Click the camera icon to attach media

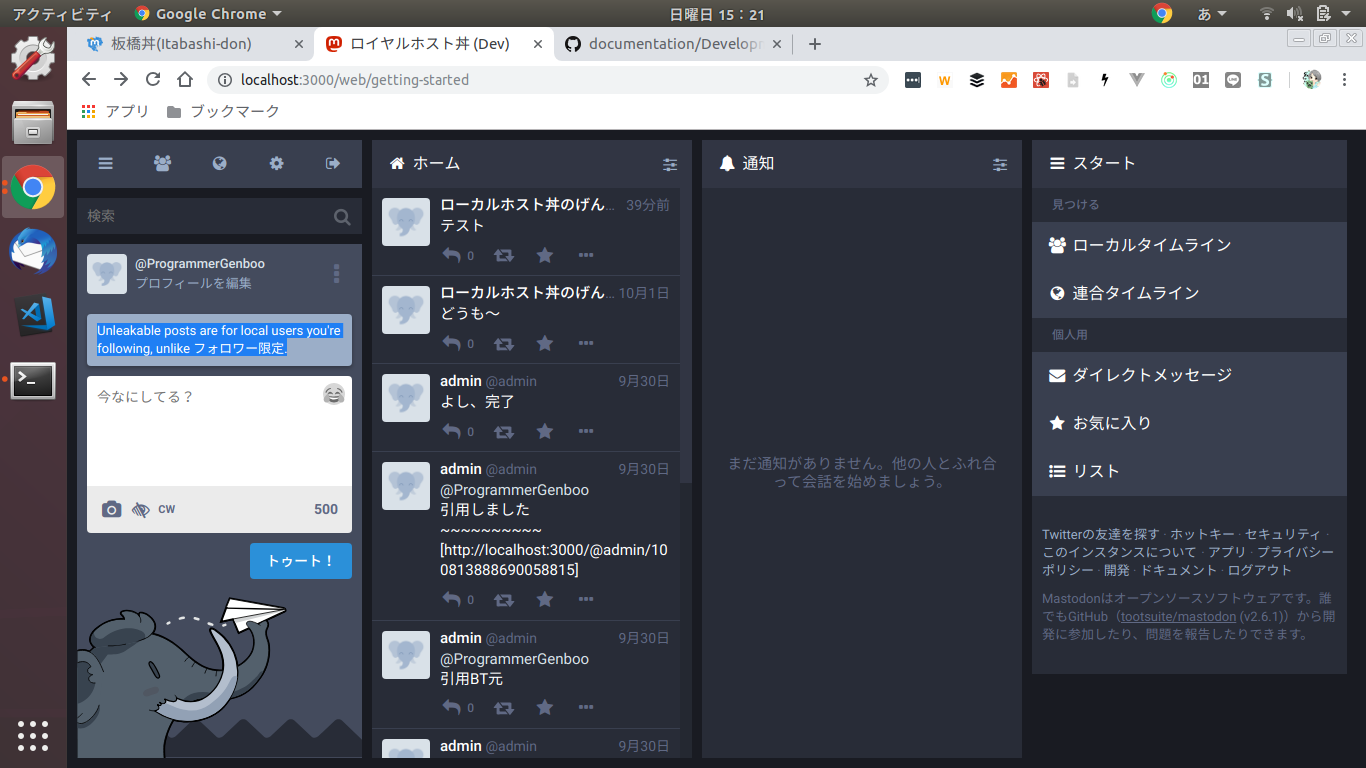pos(112,510)
